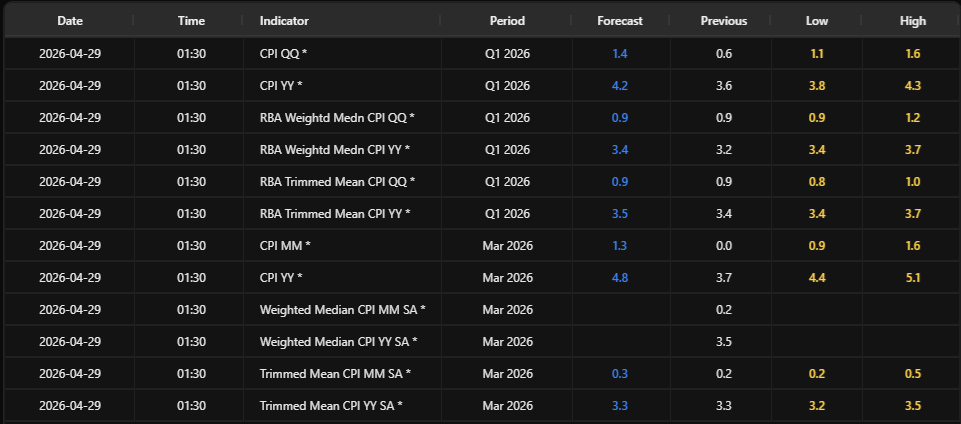Click previous 0.2 for Weighted Median MM SA
961x424 pixels.
point(724,309)
